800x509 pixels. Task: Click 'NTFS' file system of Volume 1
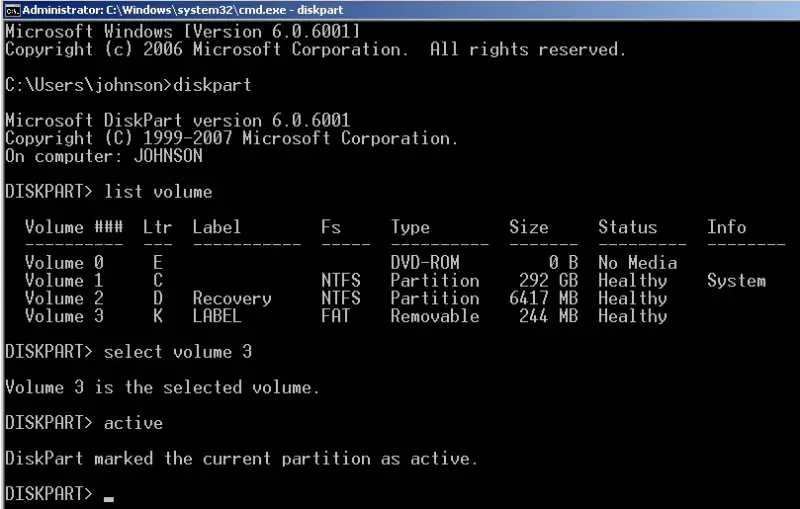[x=341, y=281]
